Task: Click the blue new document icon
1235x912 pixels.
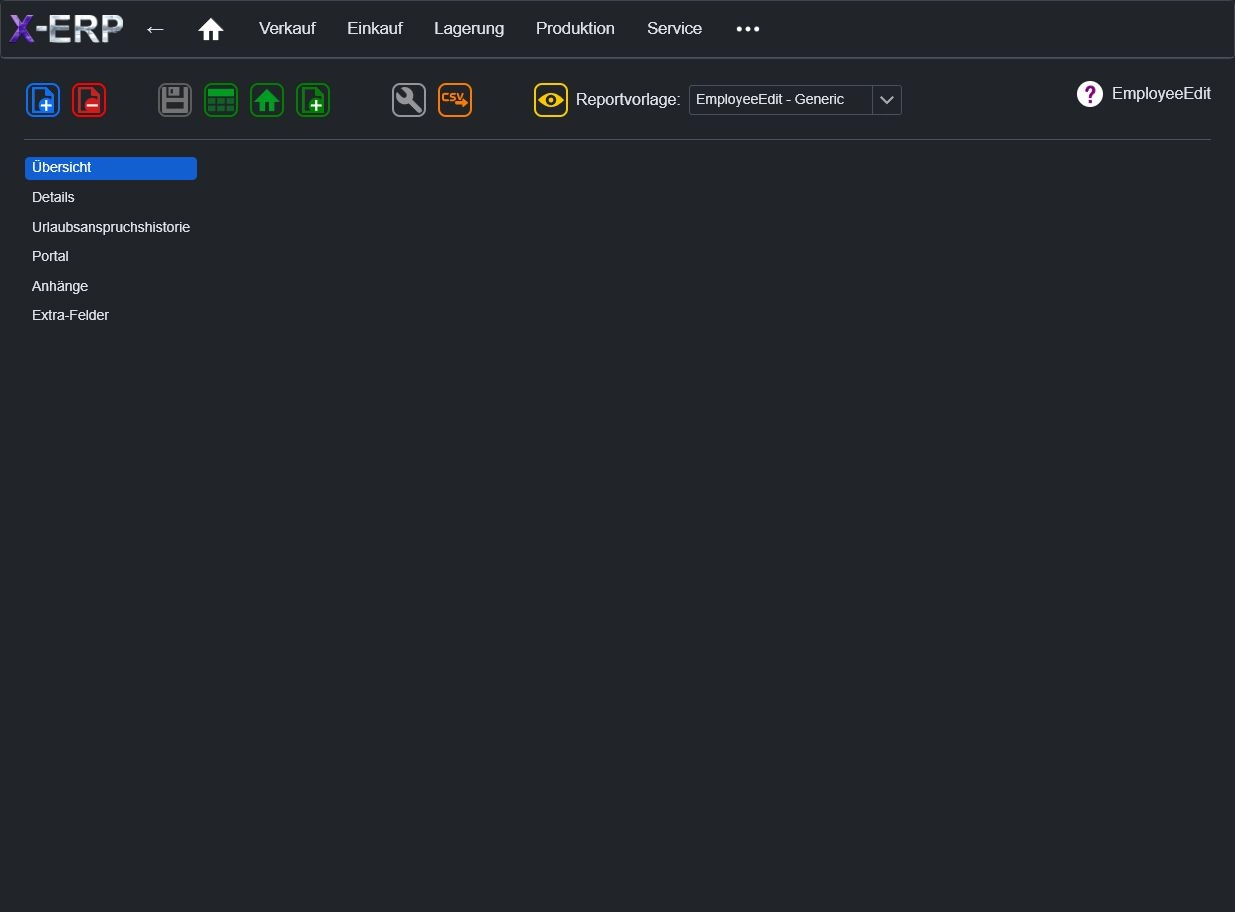Action: [43, 100]
